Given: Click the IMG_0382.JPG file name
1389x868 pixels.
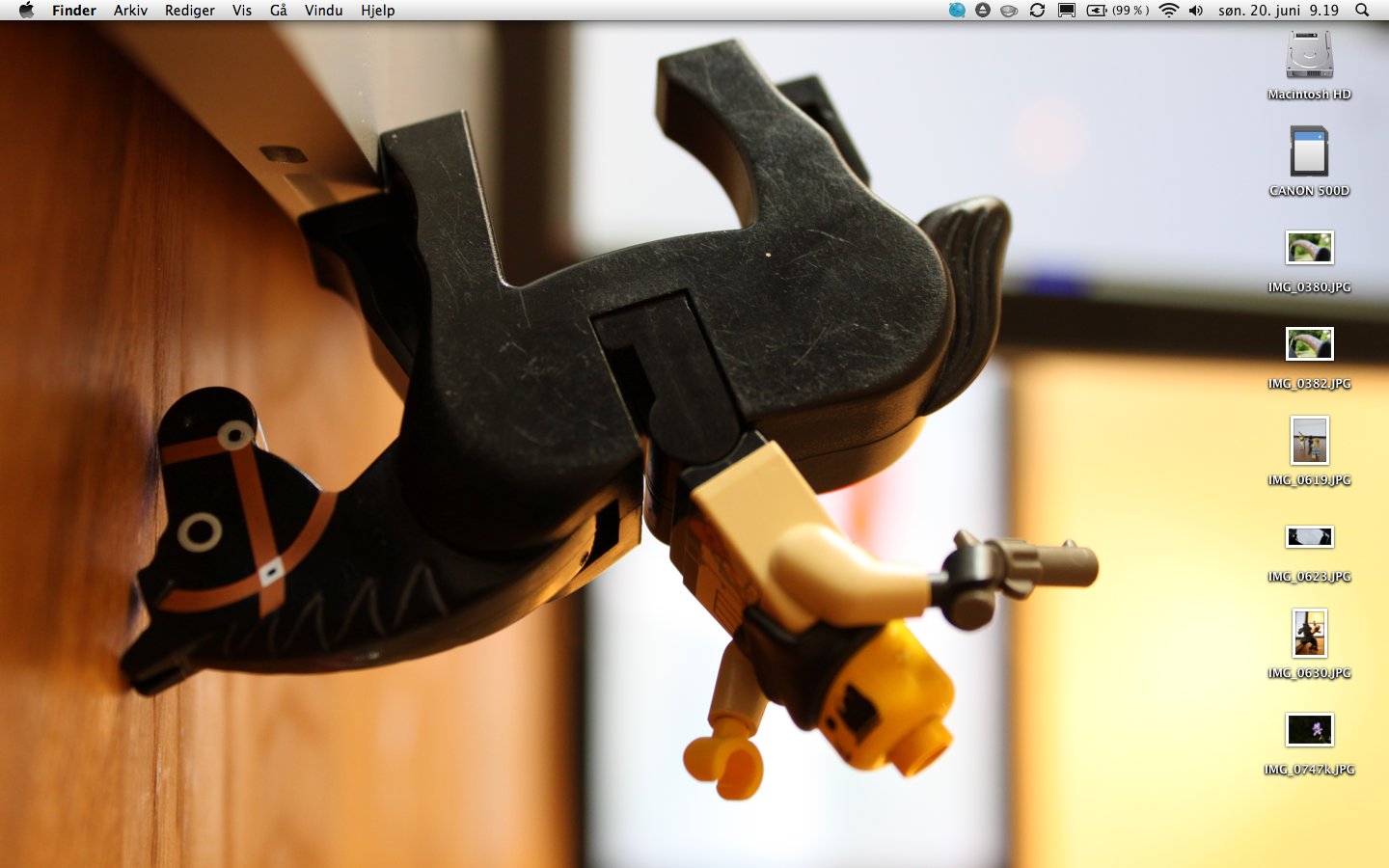Looking at the screenshot, I should point(1309,384).
